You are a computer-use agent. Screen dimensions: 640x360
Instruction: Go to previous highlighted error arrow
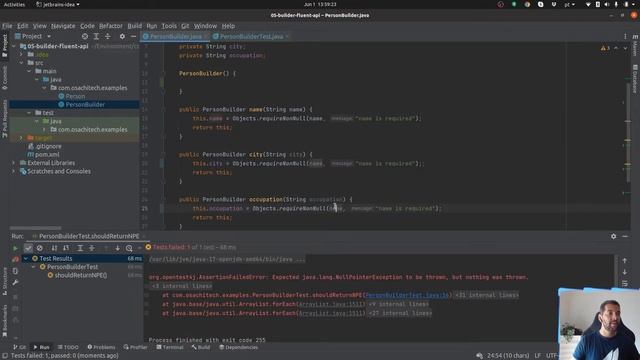coord(616,48)
